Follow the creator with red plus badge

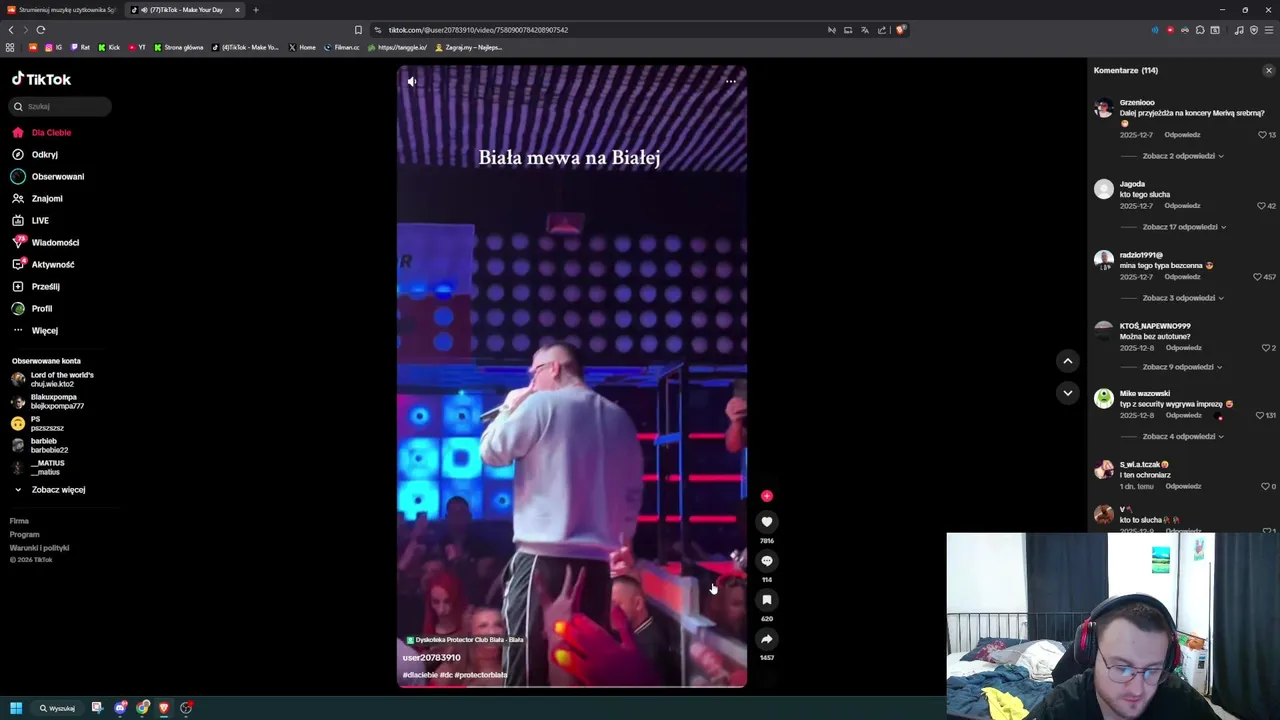[x=767, y=496]
